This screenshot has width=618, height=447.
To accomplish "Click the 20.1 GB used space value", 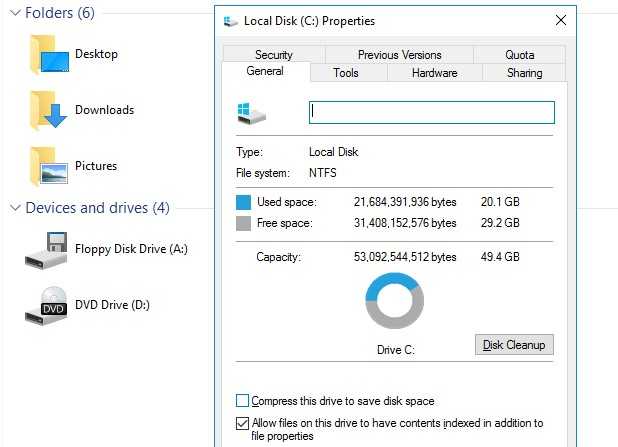I will pos(500,202).
